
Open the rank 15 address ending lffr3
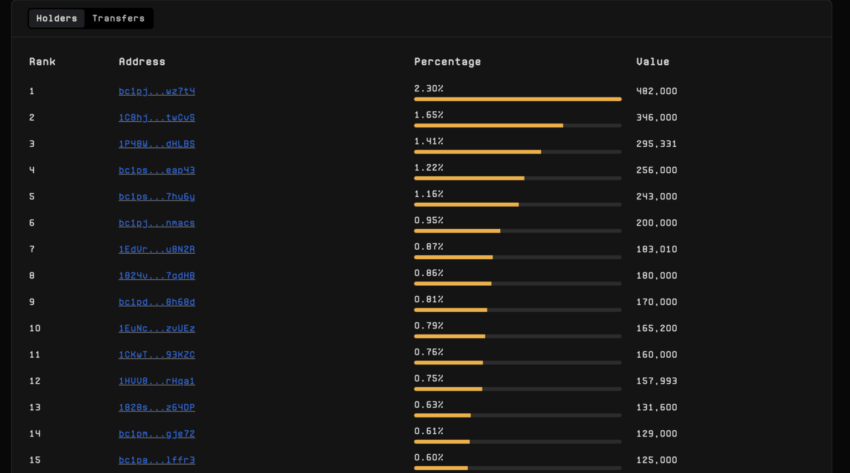coord(157,460)
